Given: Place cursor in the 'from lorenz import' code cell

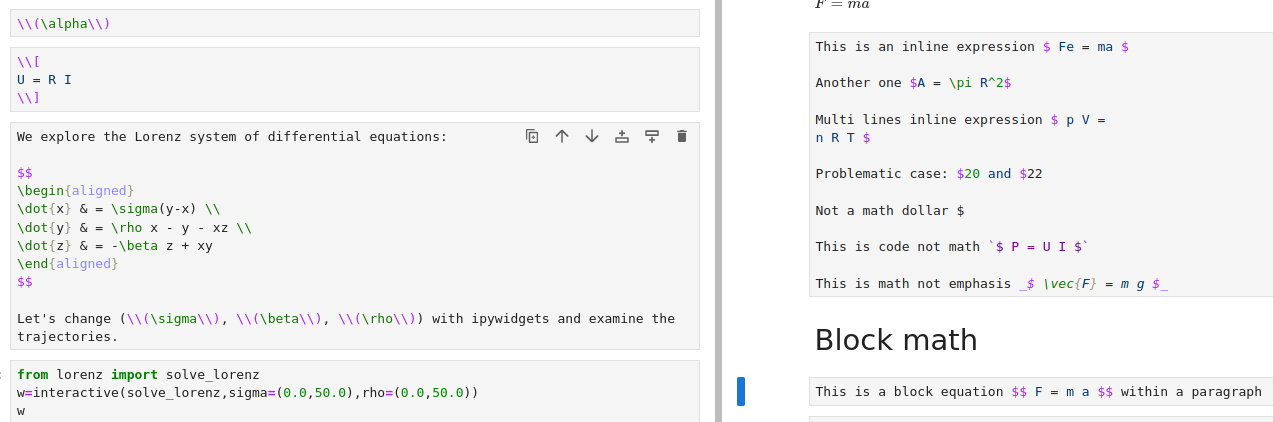Looking at the screenshot, I should coord(355,391).
